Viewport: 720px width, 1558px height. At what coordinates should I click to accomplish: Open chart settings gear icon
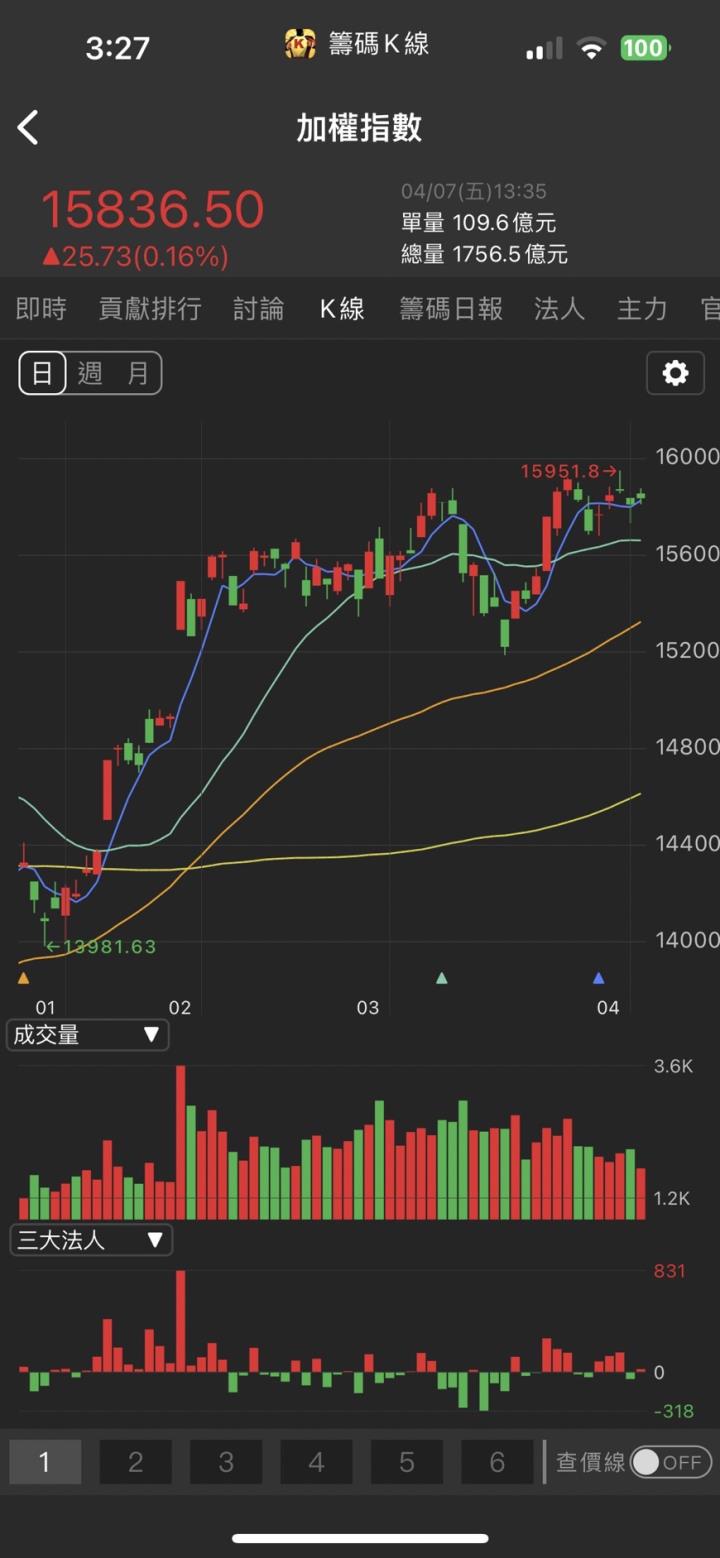[x=675, y=374]
